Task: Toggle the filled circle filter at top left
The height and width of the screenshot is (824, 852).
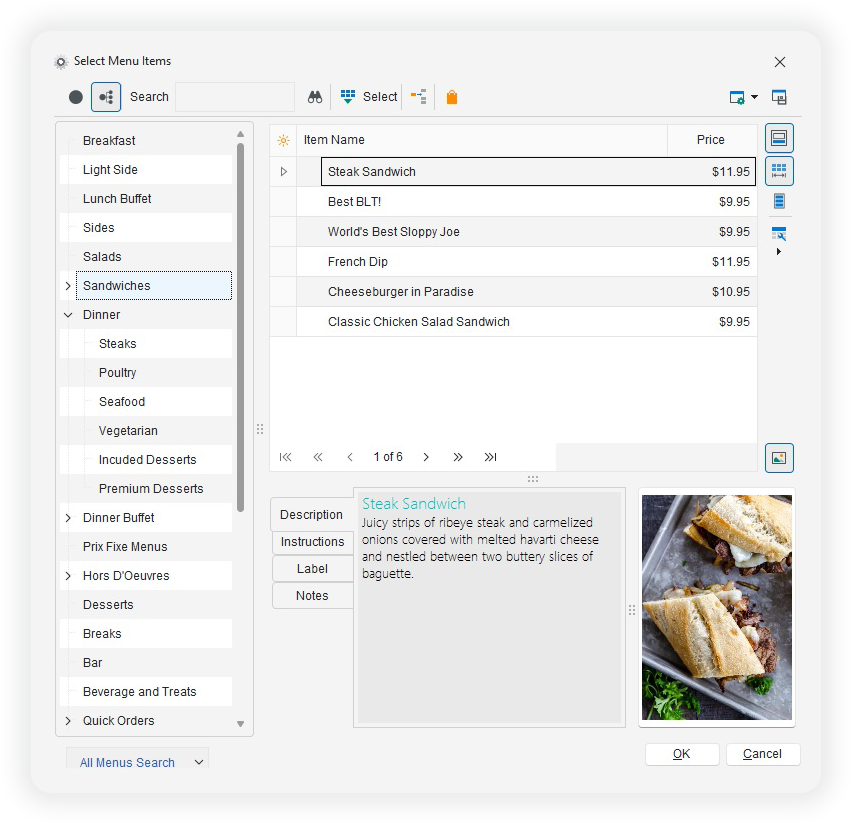Action: pyautogui.click(x=75, y=96)
